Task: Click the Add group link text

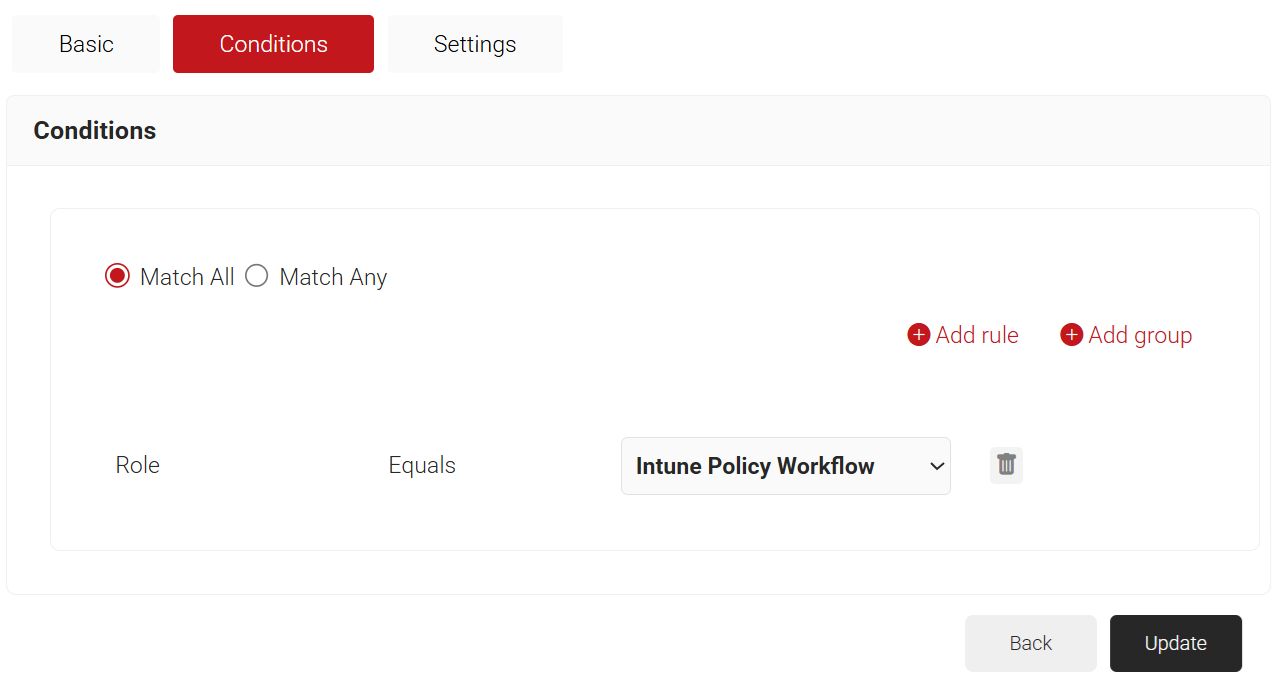Action: pos(1140,335)
